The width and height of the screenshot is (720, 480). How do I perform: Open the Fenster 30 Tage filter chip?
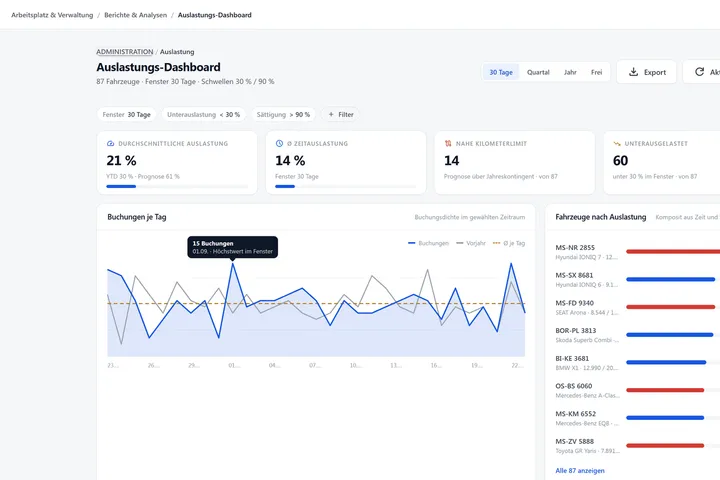coord(126,114)
